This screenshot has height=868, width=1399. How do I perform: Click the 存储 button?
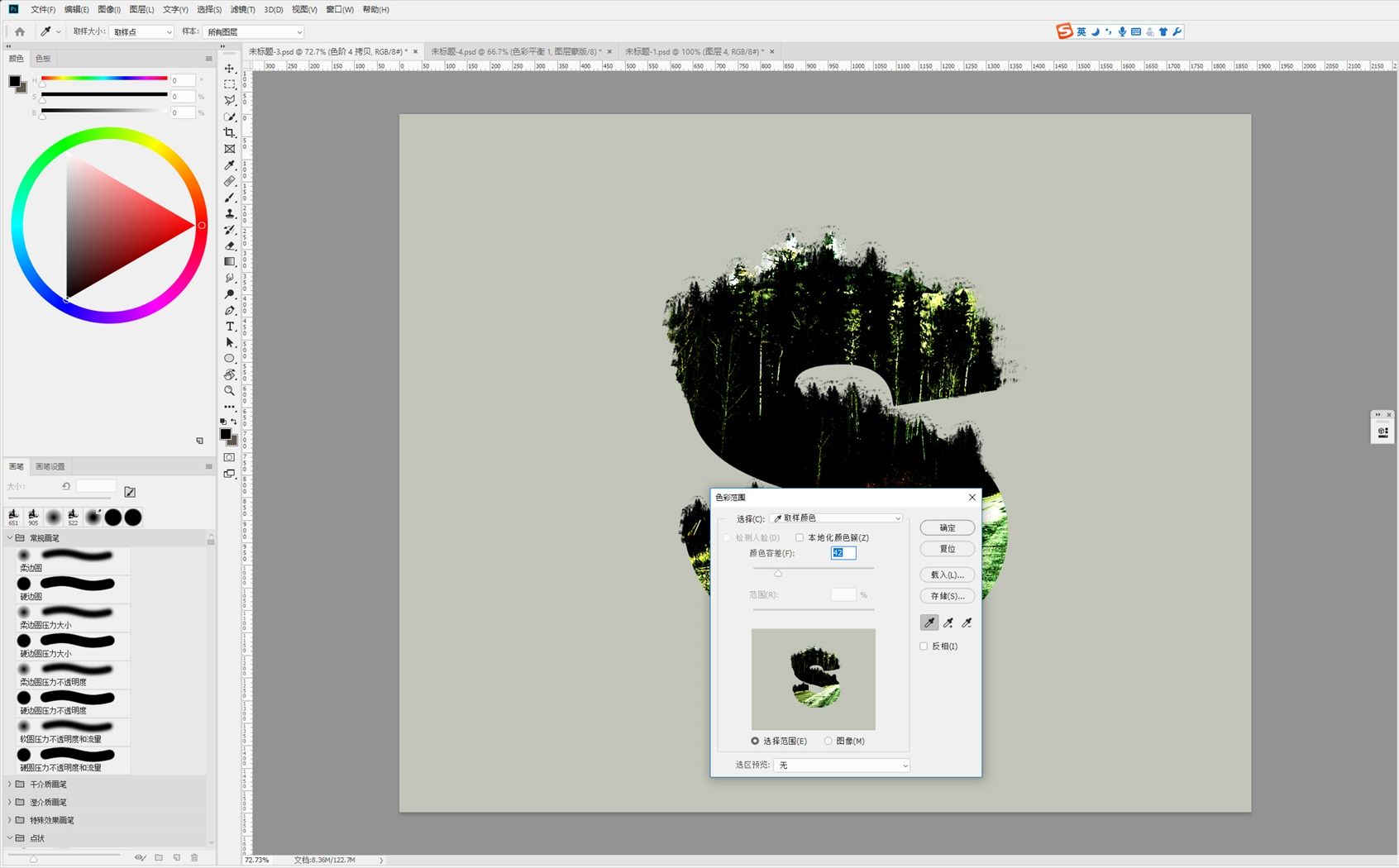[x=948, y=596]
